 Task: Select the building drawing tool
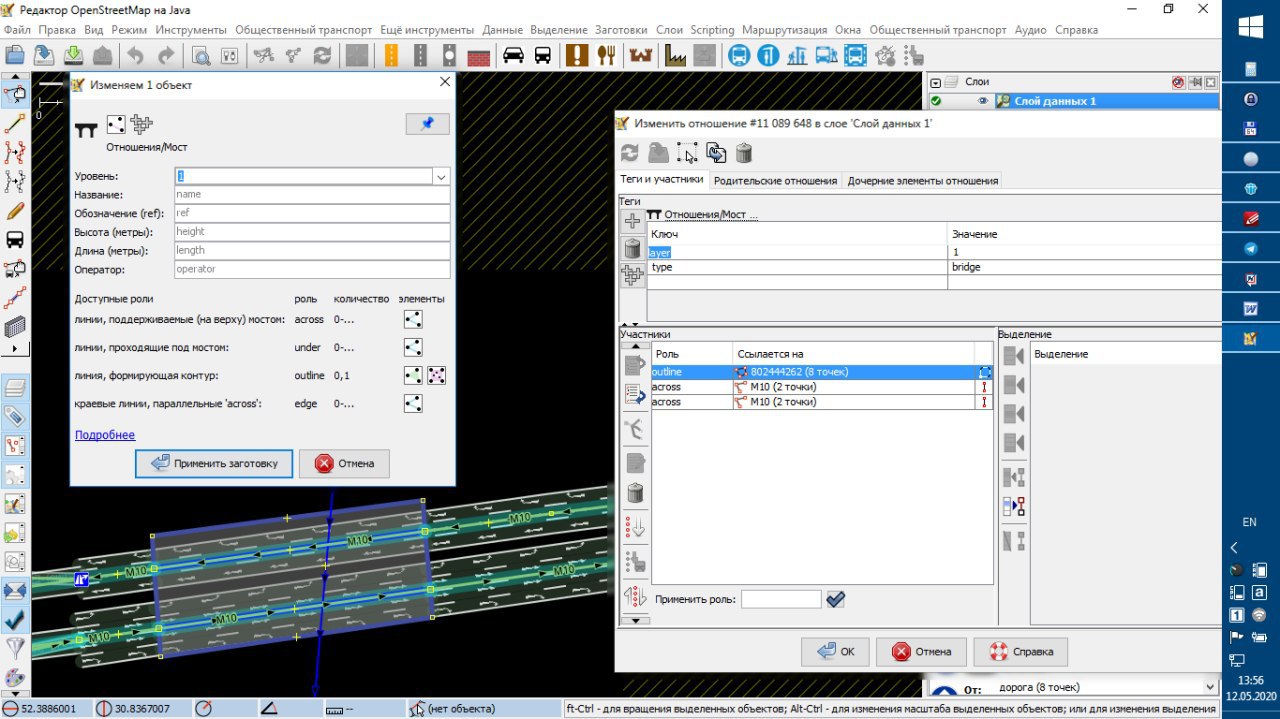click(x=15, y=326)
